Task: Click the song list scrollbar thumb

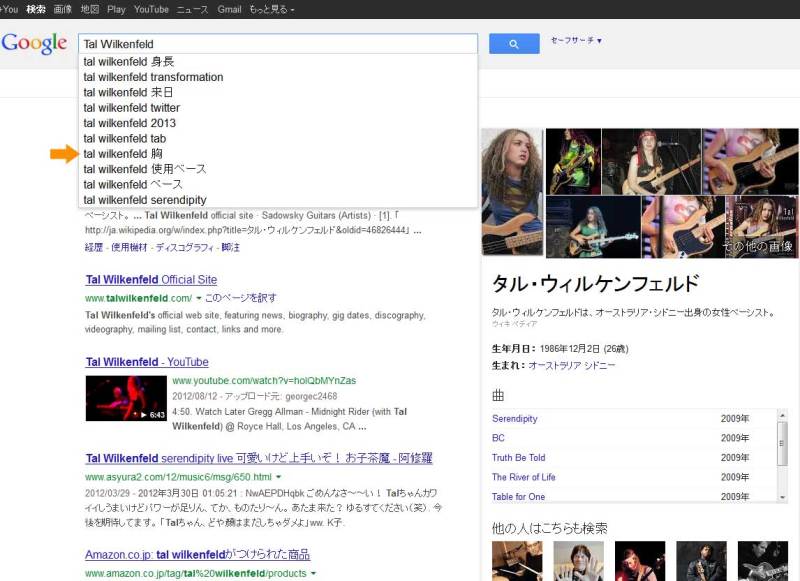Action: [x=782, y=443]
